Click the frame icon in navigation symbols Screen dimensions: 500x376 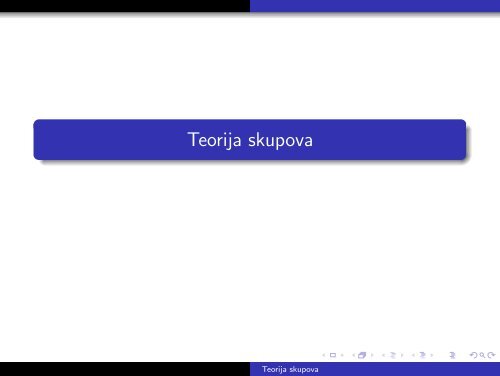click(x=362, y=355)
